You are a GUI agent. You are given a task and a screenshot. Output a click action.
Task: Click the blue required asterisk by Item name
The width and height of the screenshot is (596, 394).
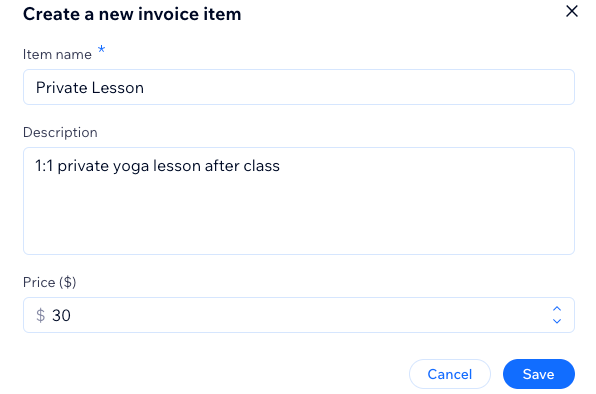click(x=101, y=49)
